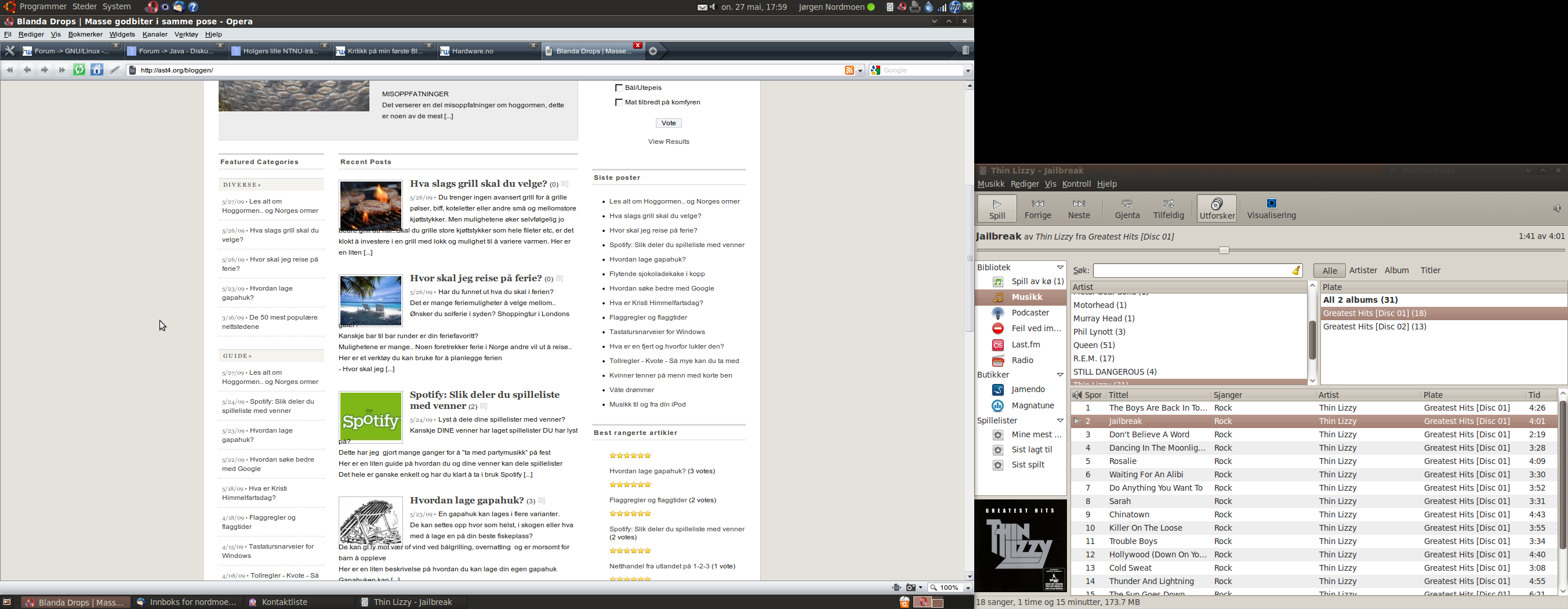
Task: Go back one page in Opera
Action: pyautogui.click(x=27, y=70)
